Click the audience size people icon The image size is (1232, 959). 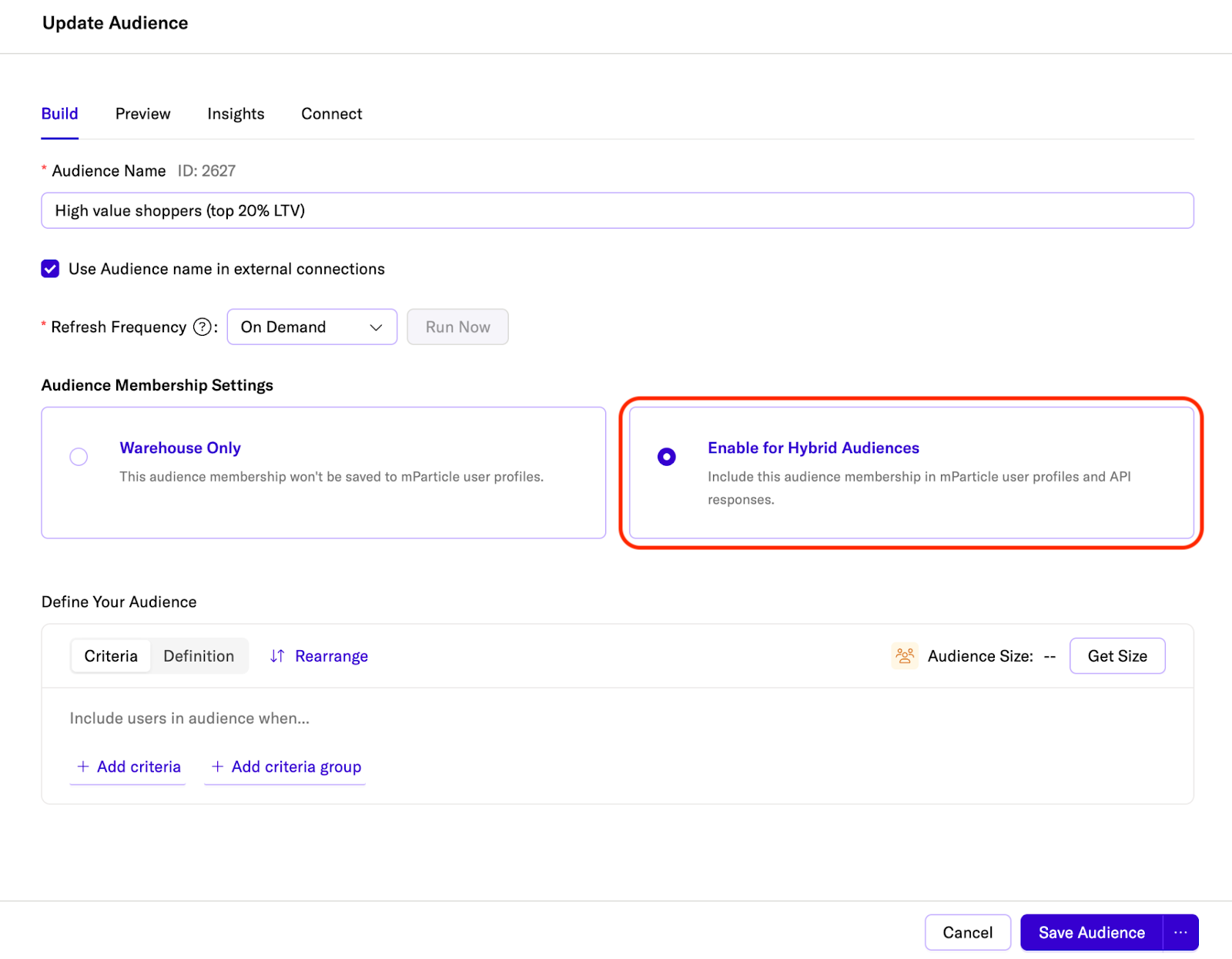click(905, 656)
